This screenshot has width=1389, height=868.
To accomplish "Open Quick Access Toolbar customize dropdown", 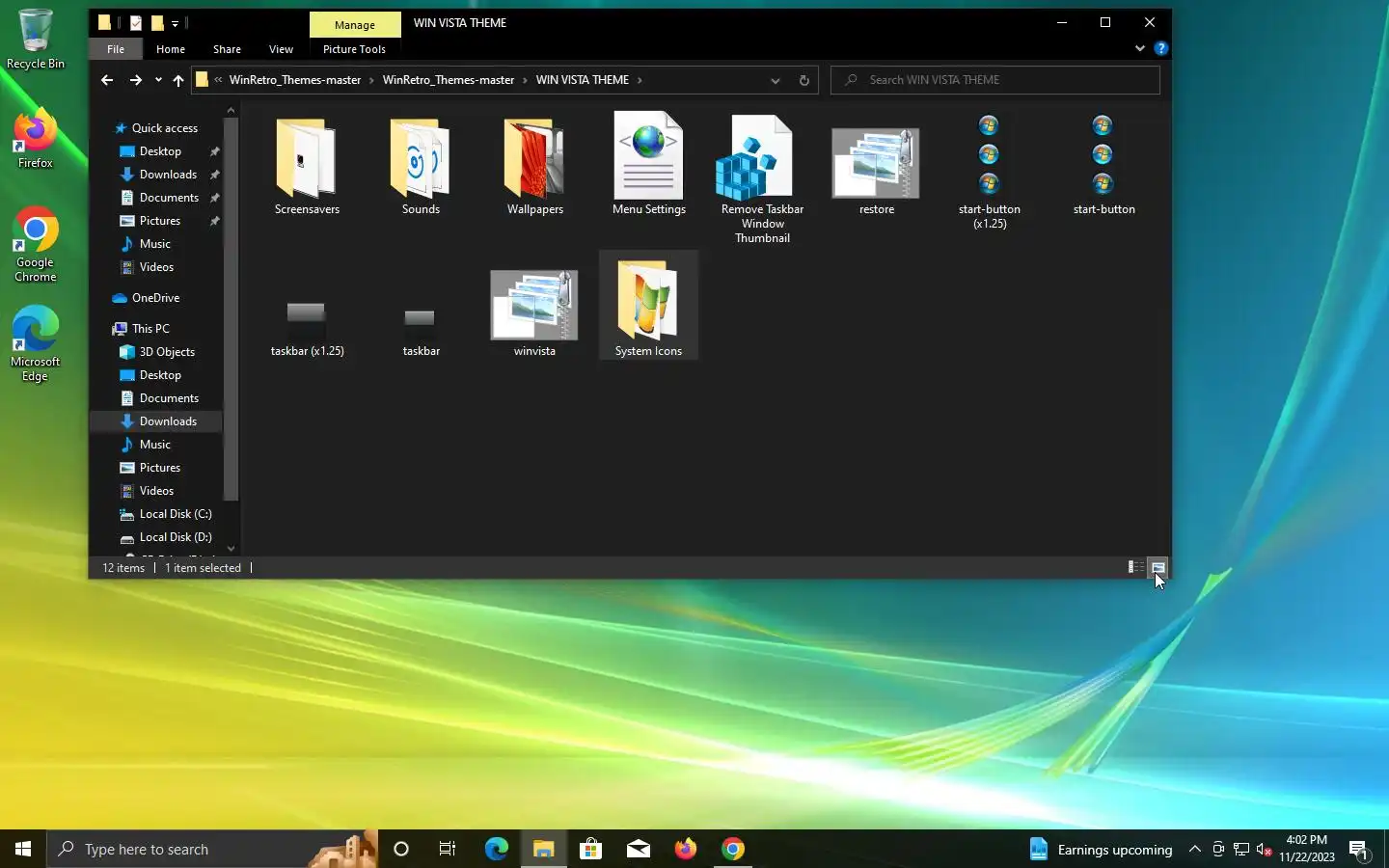I will click(175, 23).
